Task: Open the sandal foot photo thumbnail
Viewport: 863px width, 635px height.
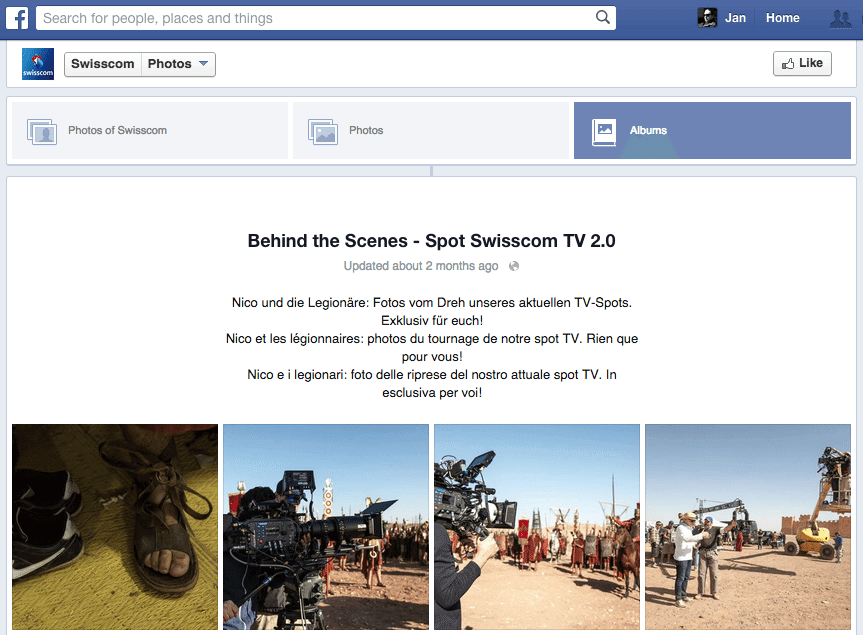Action: coord(115,527)
